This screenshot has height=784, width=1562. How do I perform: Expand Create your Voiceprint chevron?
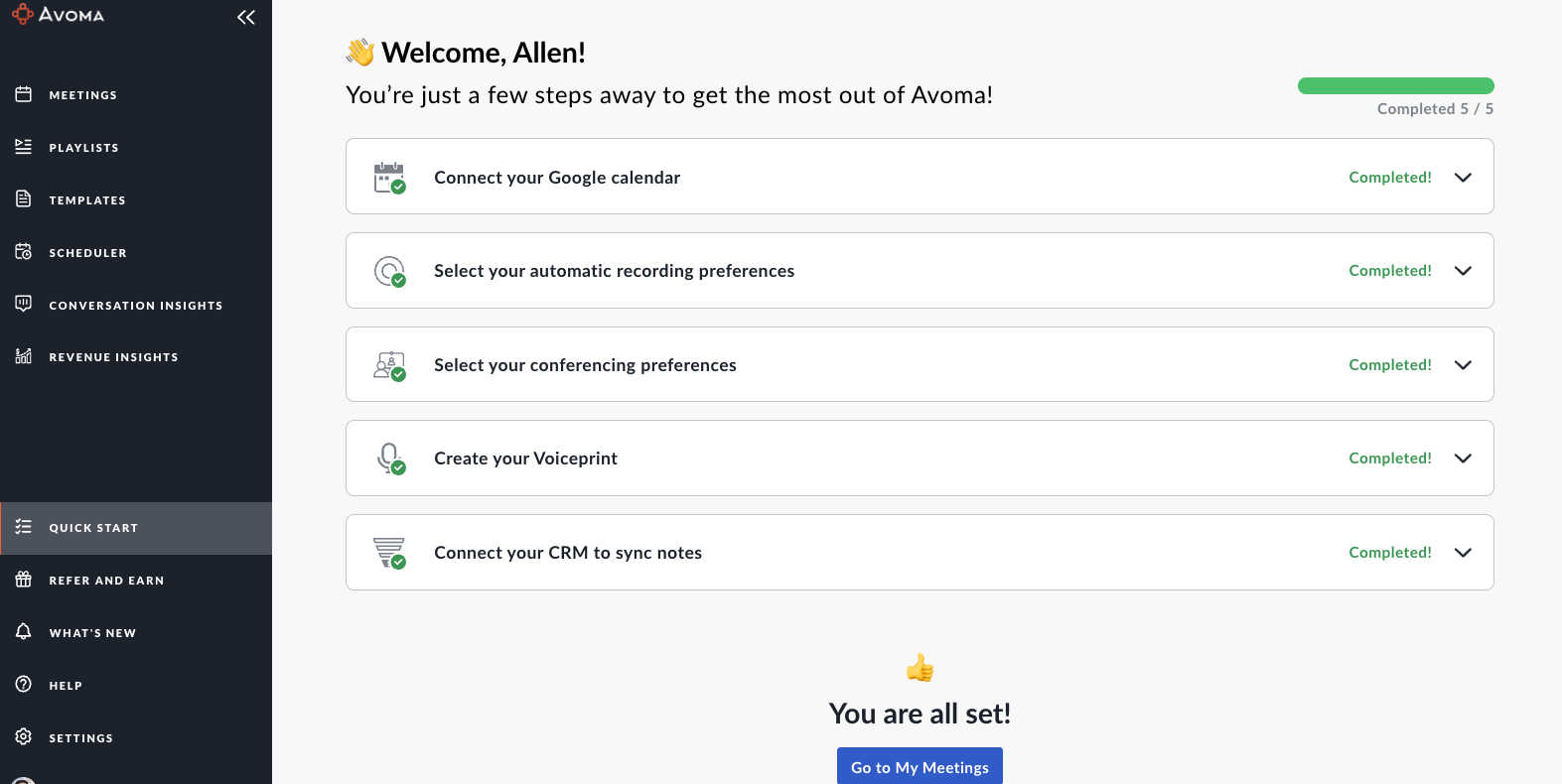click(x=1463, y=458)
